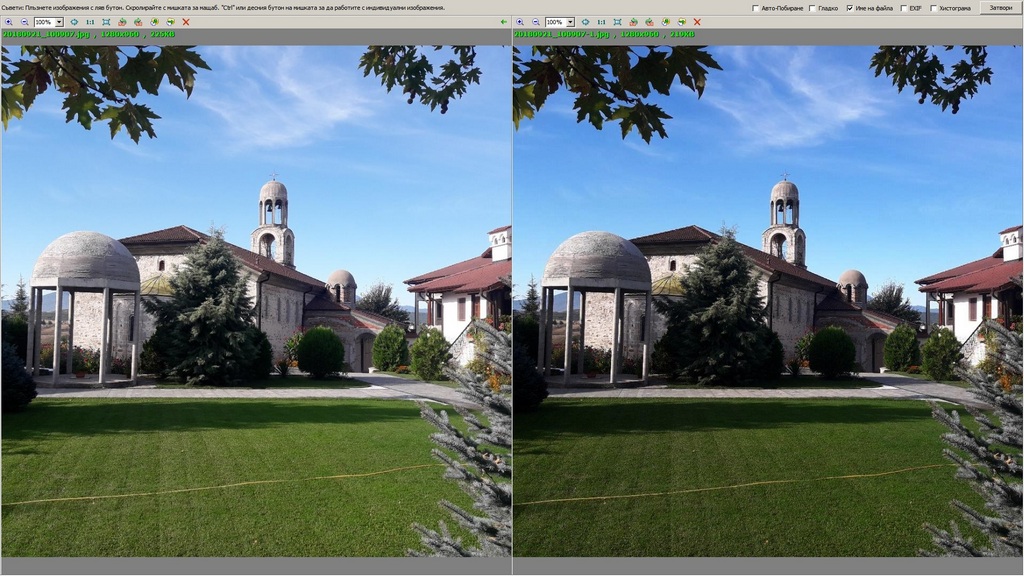Enable the Хистограма checkbox
1024x576 pixels.
[x=933, y=8]
